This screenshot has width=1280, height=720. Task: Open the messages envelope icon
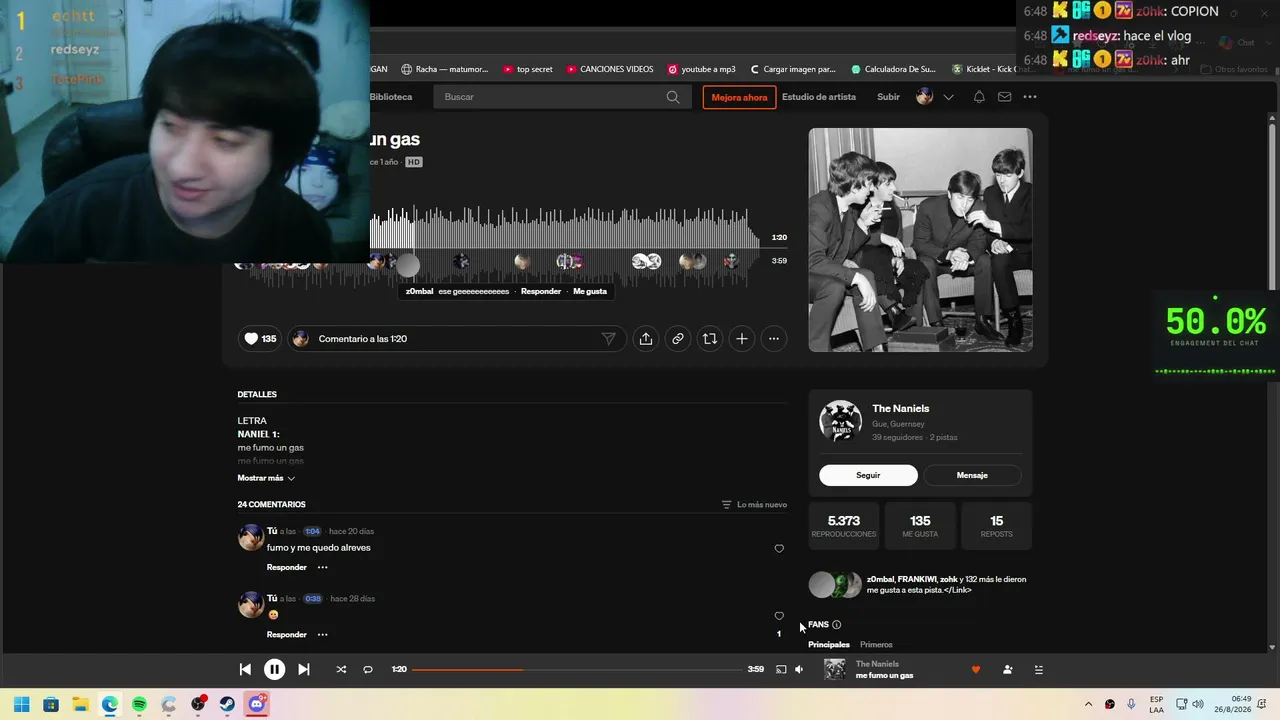pos(1004,97)
